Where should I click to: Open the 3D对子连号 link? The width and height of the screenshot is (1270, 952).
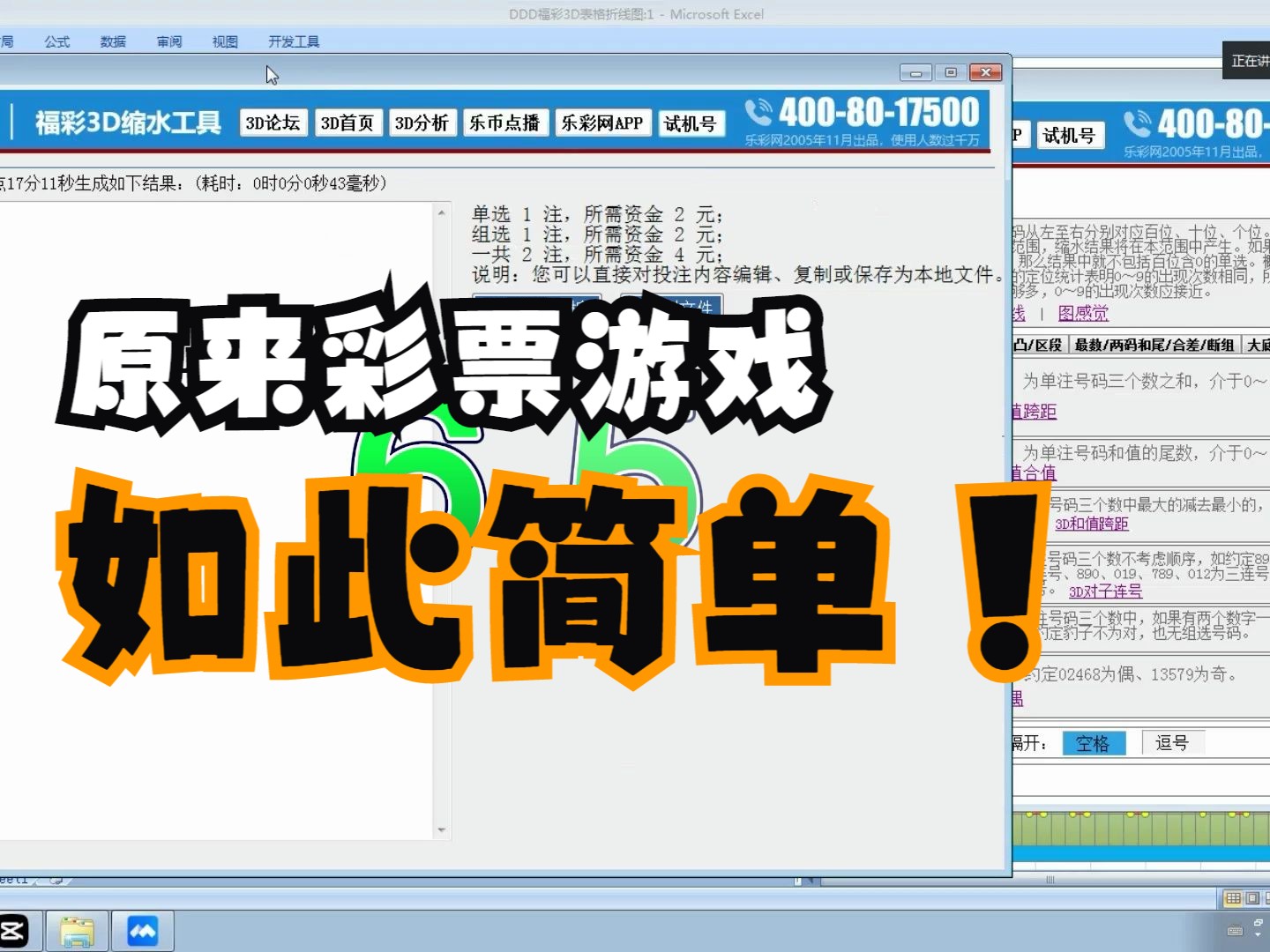coord(1105,591)
